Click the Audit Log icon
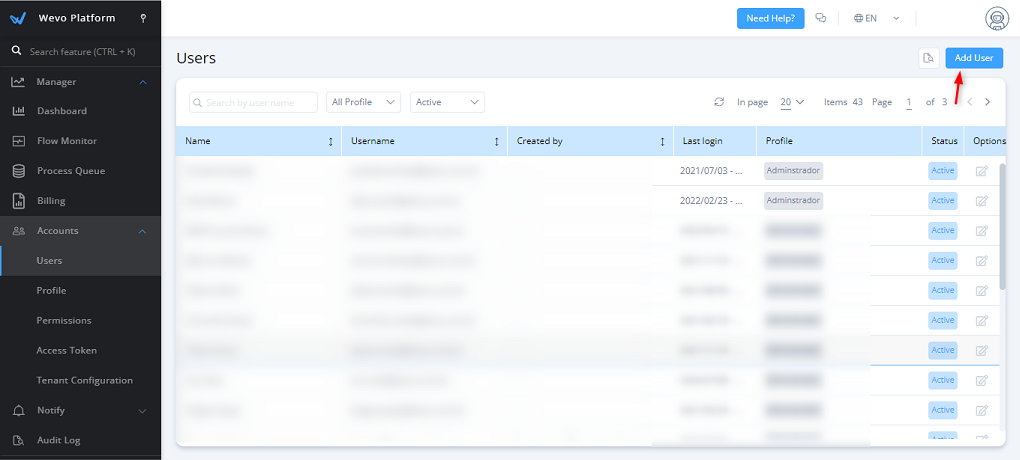 pyautogui.click(x=18, y=440)
